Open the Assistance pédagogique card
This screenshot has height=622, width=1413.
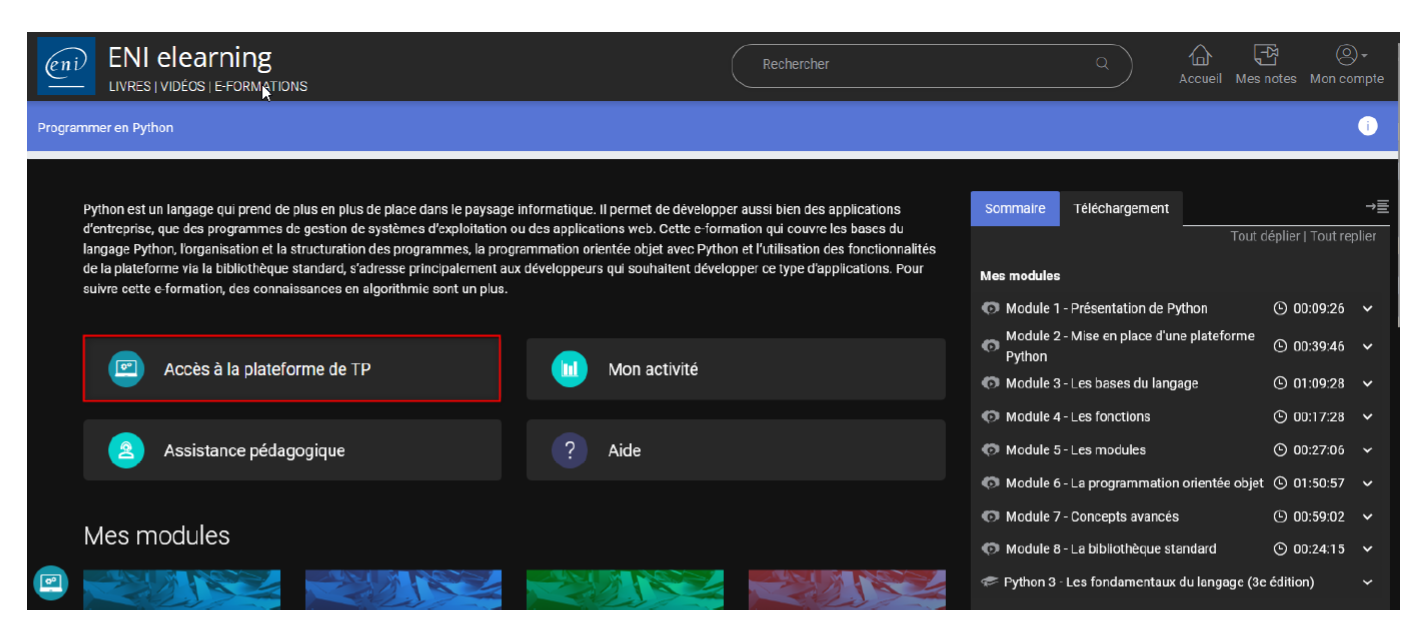(292, 450)
